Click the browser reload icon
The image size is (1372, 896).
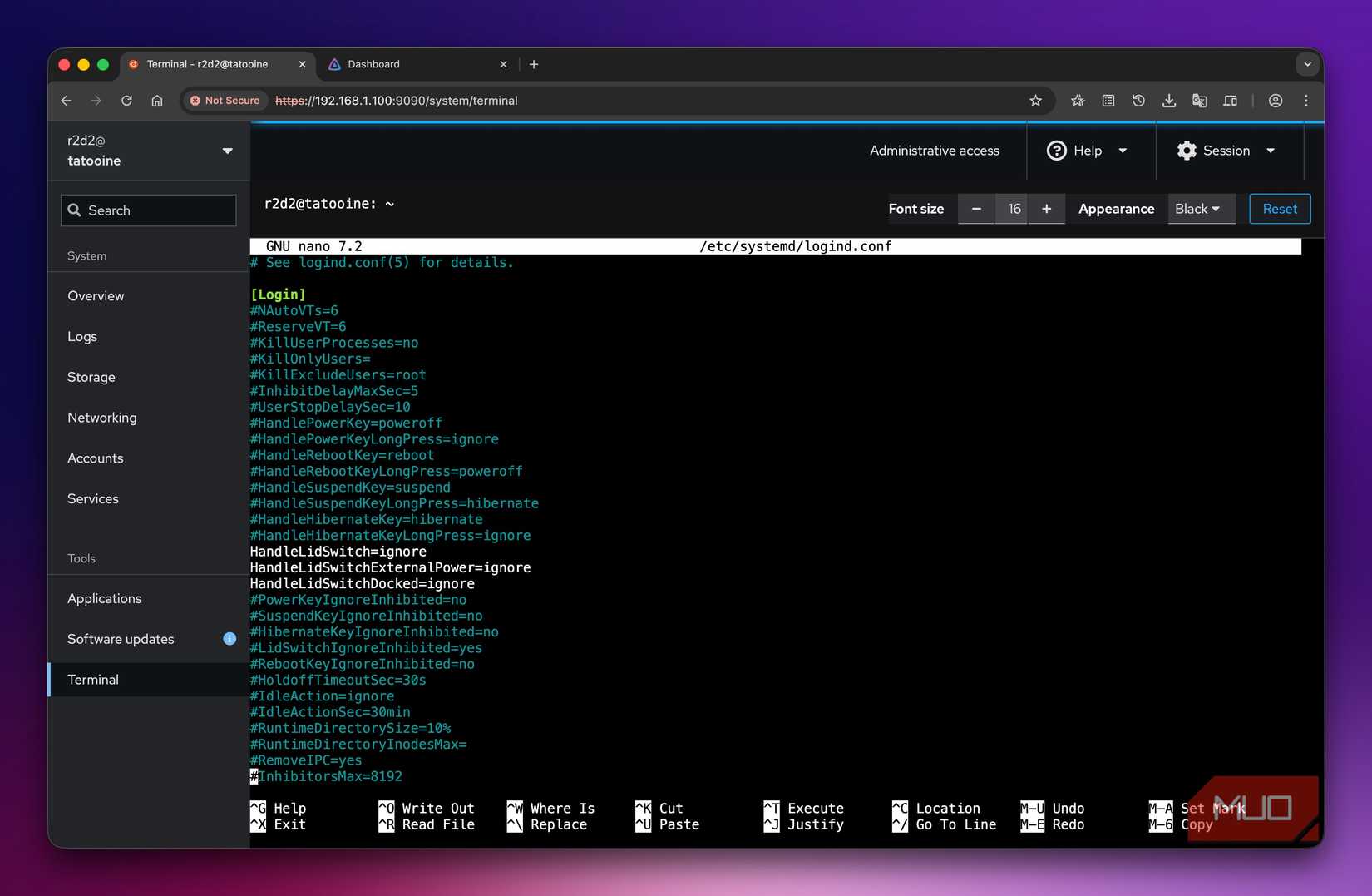point(126,101)
